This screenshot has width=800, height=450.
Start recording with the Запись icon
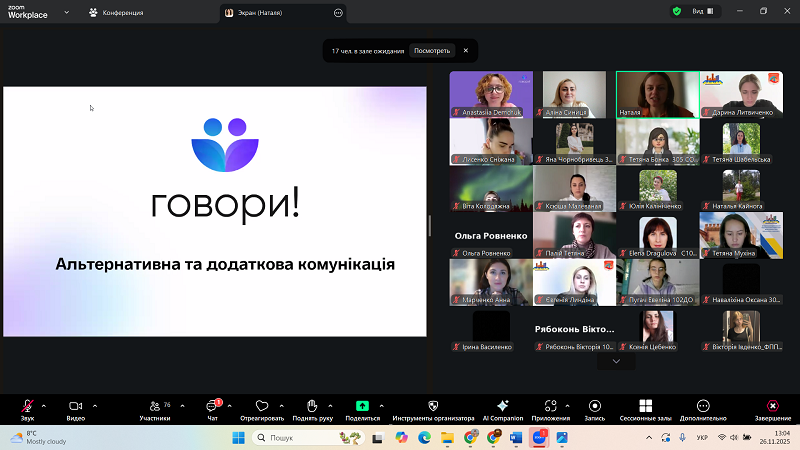click(595, 406)
